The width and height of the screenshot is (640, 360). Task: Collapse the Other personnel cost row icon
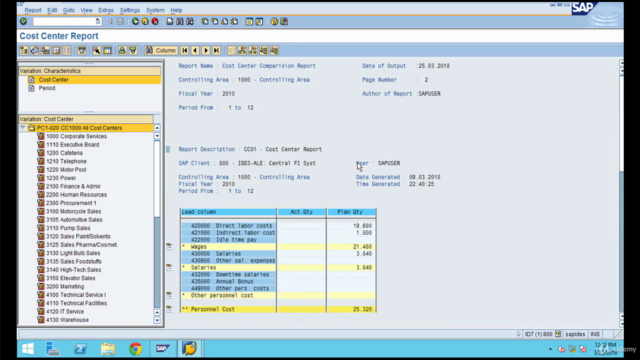(169, 295)
